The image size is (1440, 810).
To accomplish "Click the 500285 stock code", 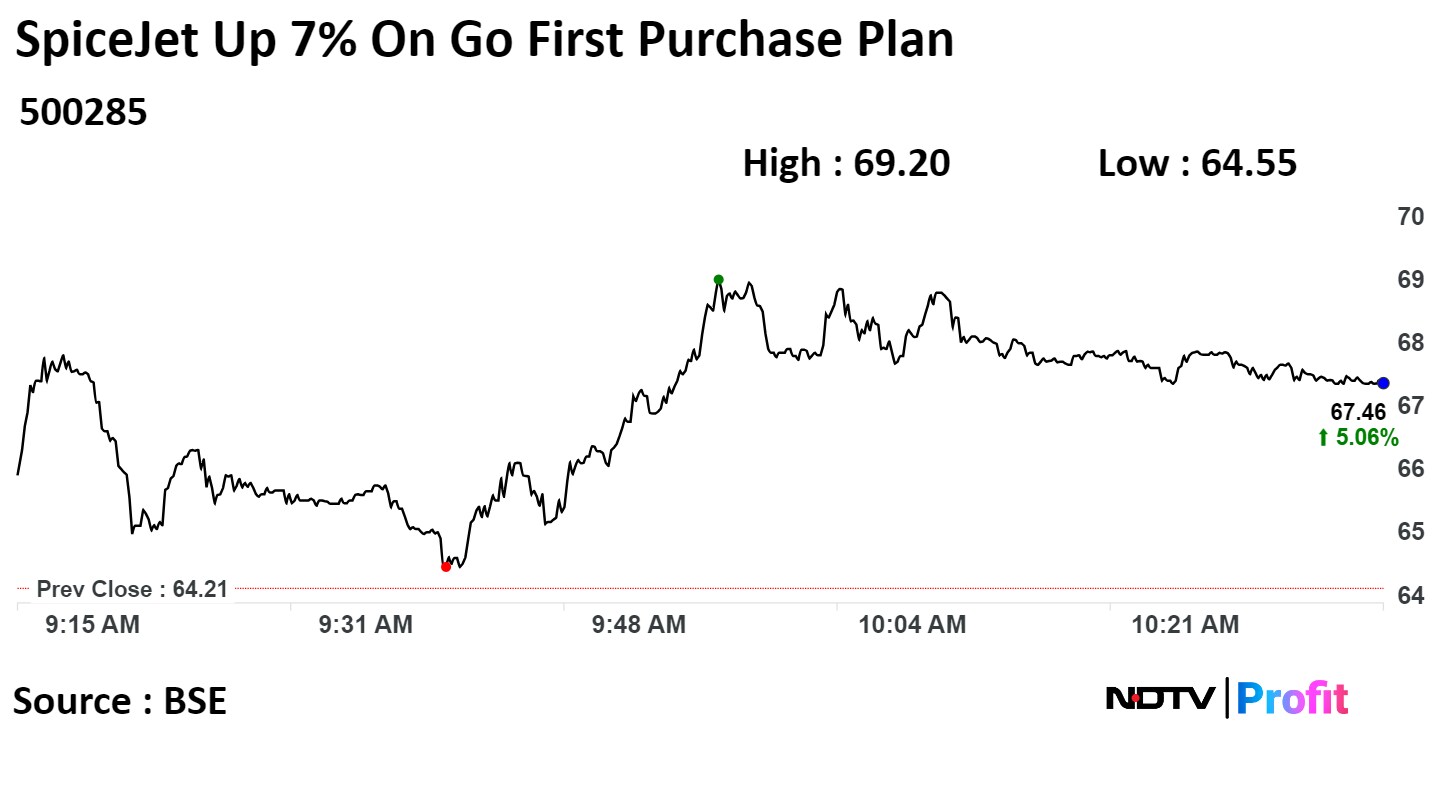I will click(83, 113).
